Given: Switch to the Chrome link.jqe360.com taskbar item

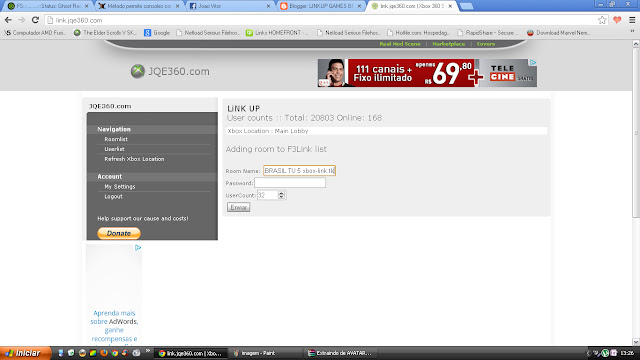Looking at the screenshot, I should (x=191, y=353).
